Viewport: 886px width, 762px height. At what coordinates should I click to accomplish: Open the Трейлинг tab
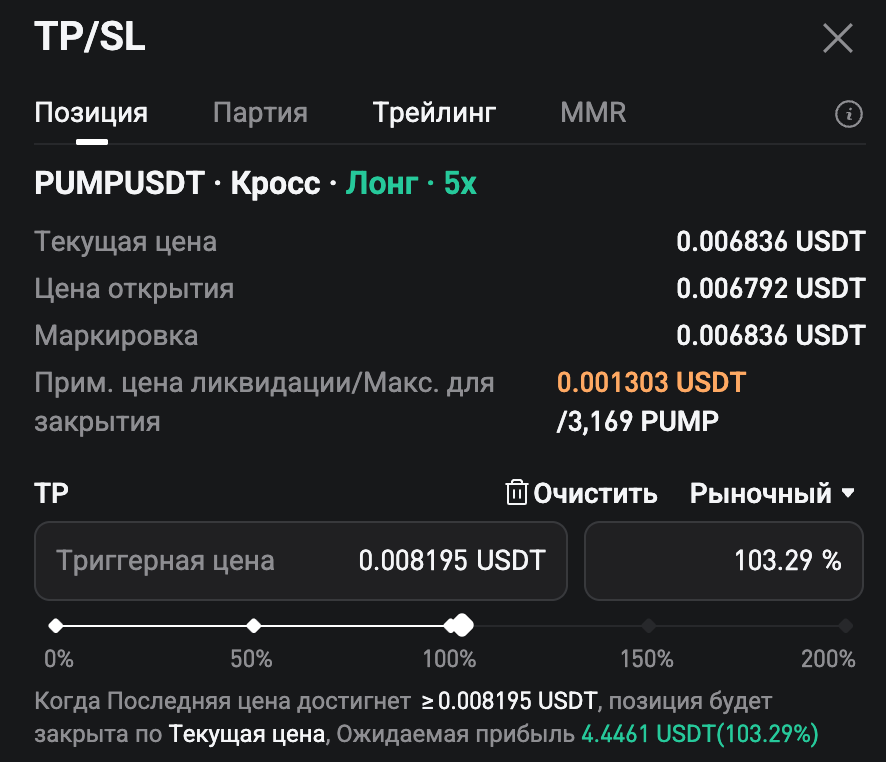click(x=434, y=113)
